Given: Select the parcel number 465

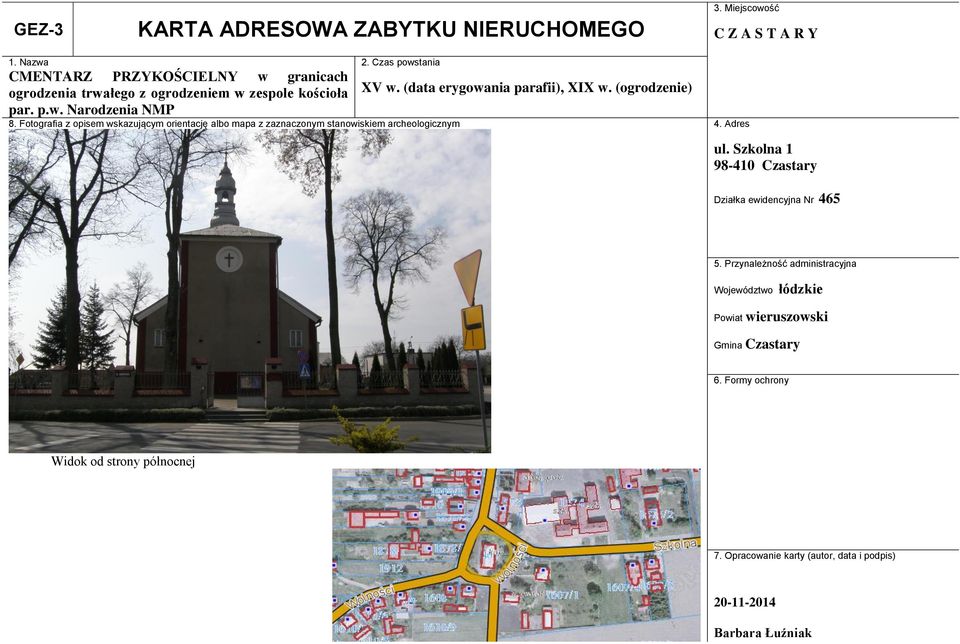Looking at the screenshot, I should [829, 198].
